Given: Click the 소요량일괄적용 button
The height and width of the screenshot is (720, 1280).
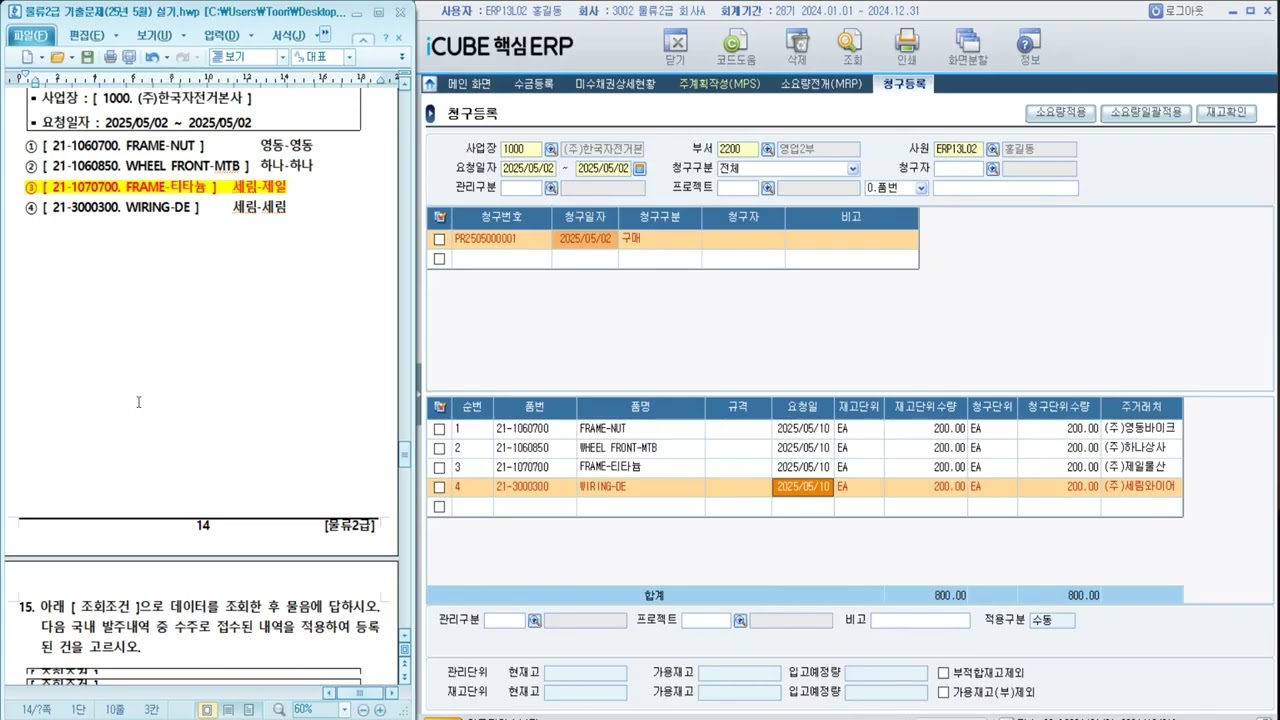Looking at the screenshot, I should coord(1146,112).
